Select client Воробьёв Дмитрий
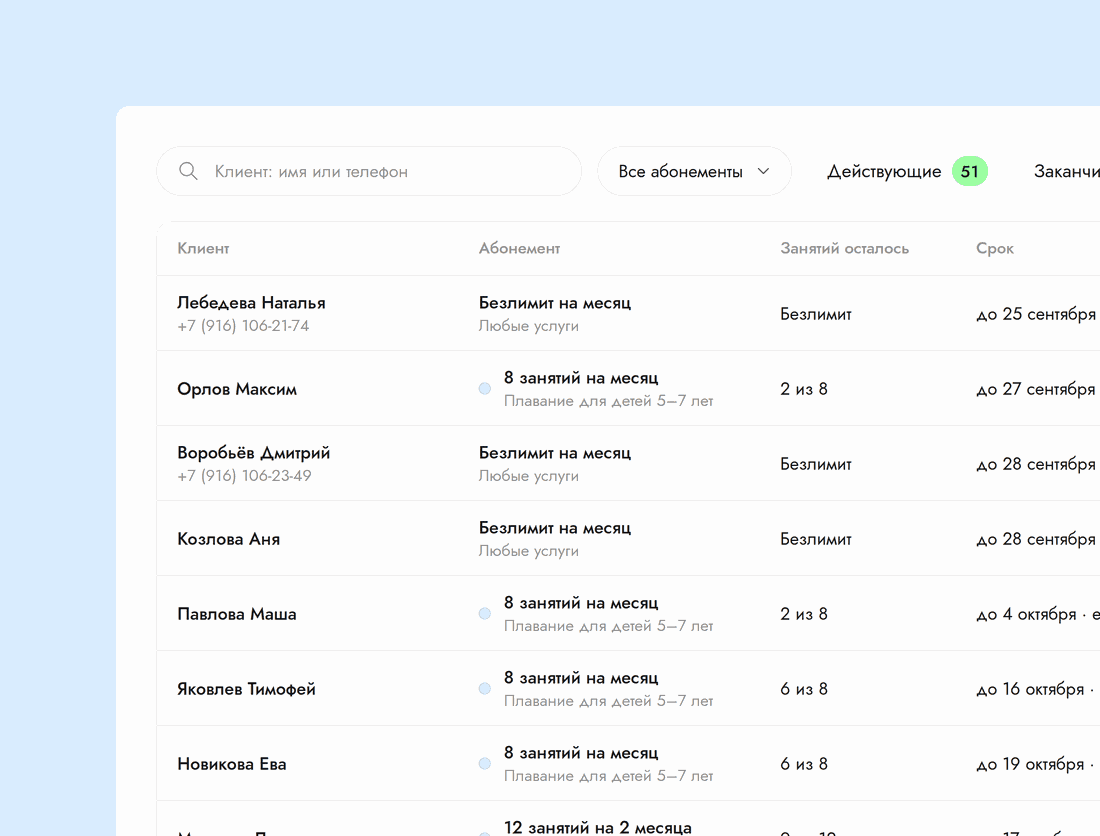This screenshot has width=1100, height=836. click(x=253, y=453)
